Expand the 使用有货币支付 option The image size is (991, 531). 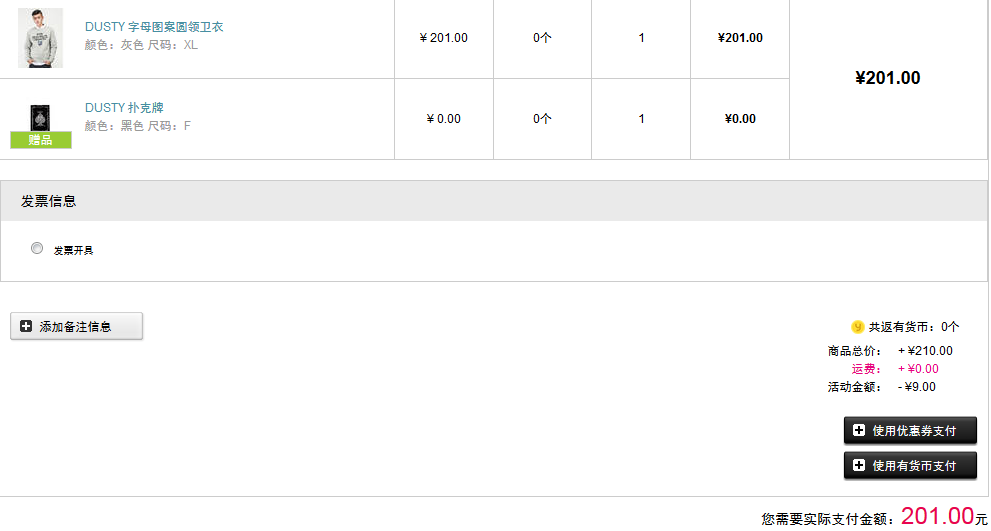point(910,465)
